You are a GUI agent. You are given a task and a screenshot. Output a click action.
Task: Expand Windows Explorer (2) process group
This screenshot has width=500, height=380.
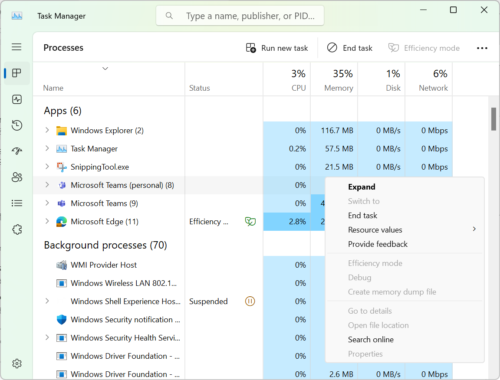[x=47, y=130]
